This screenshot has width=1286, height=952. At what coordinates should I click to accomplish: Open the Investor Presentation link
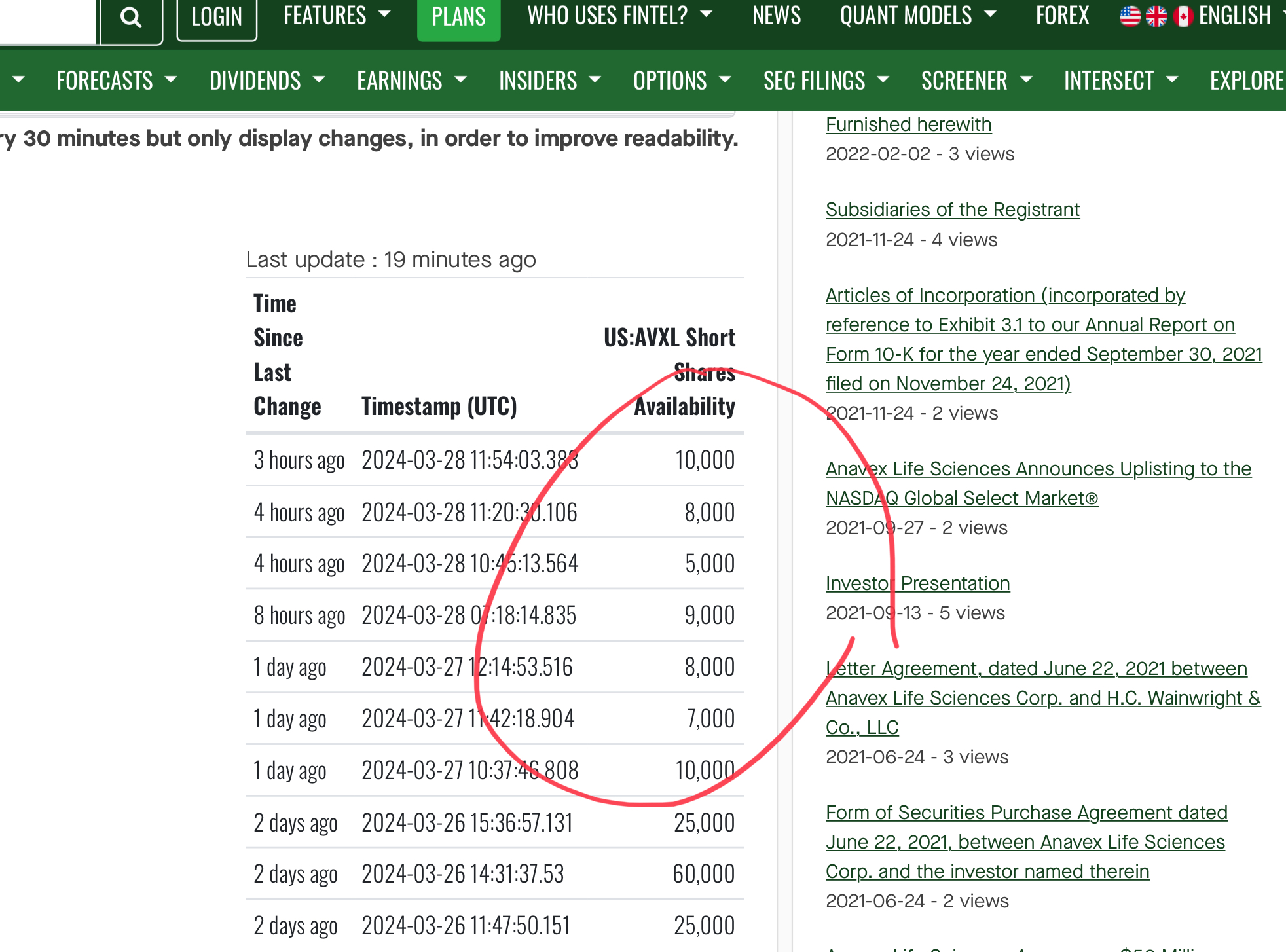[x=917, y=583]
